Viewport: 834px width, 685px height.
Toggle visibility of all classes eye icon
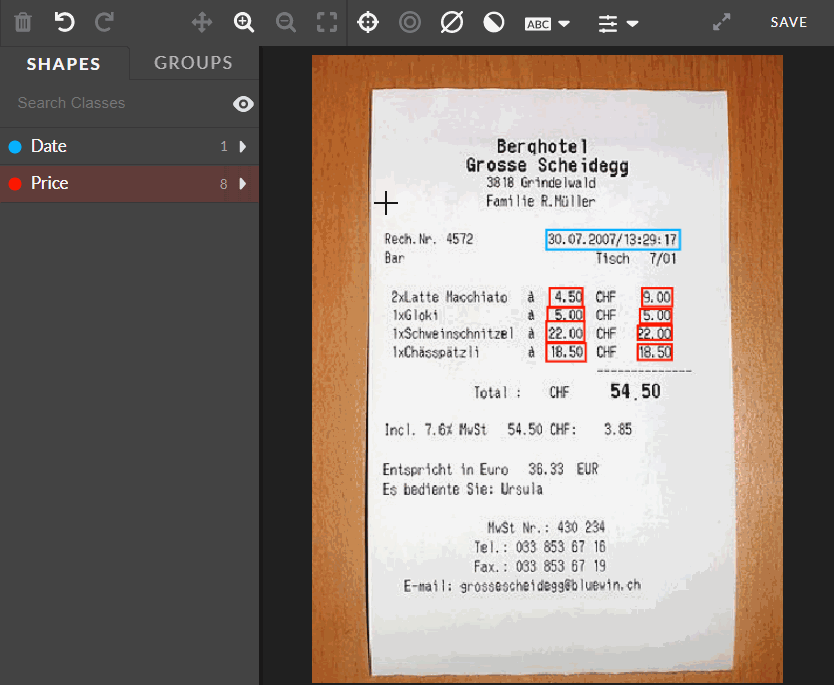click(x=243, y=104)
